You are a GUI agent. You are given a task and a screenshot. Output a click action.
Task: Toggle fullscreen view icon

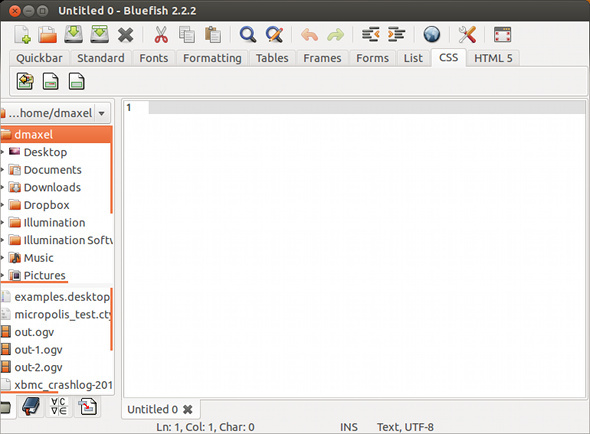point(502,35)
